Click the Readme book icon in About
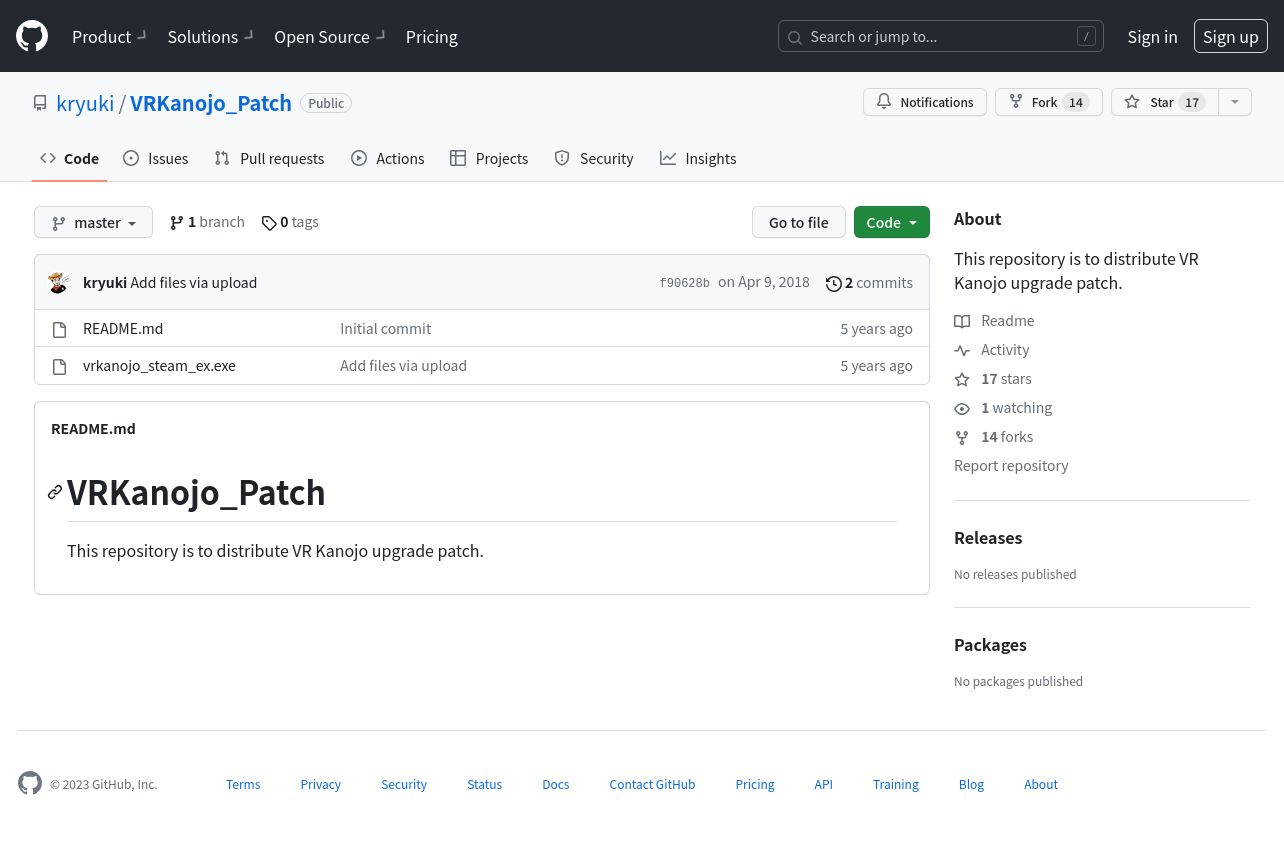Screen dimensions: 1284x845 [x=962, y=321]
